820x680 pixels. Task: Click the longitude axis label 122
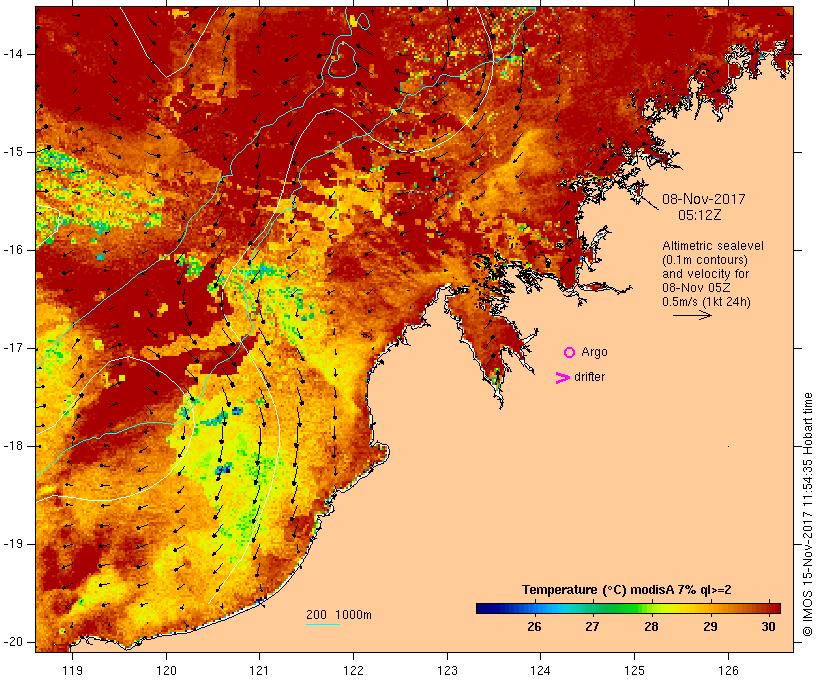(x=353, y=671)
